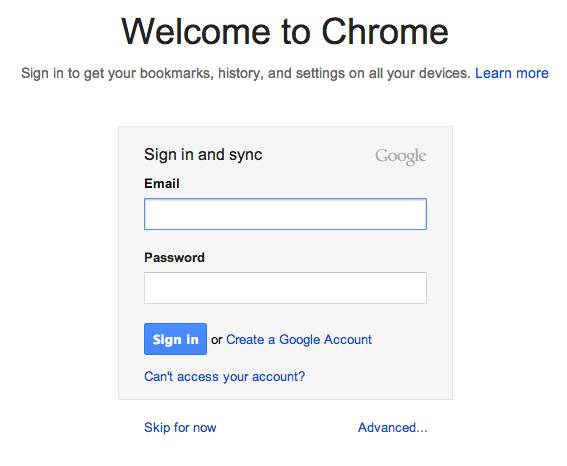Follow Can't access your account? link
Screen dimensions: 567x466
click(x=225, y=376)
